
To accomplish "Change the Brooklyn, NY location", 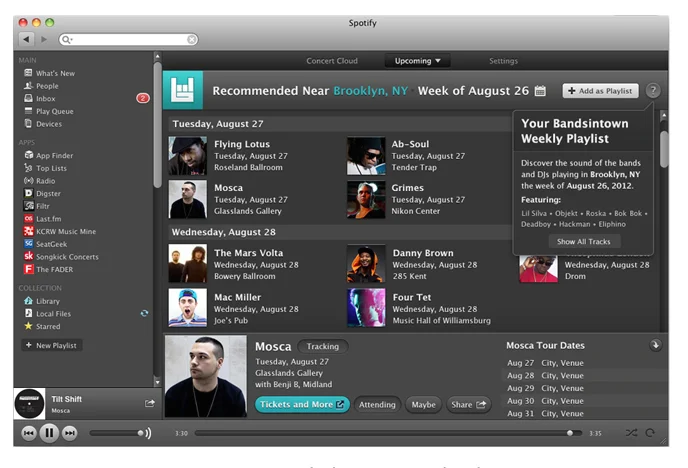I will [370, 91].
